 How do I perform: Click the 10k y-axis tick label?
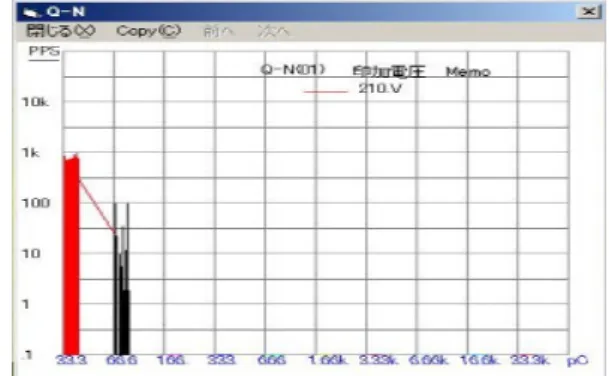(35, 102)
